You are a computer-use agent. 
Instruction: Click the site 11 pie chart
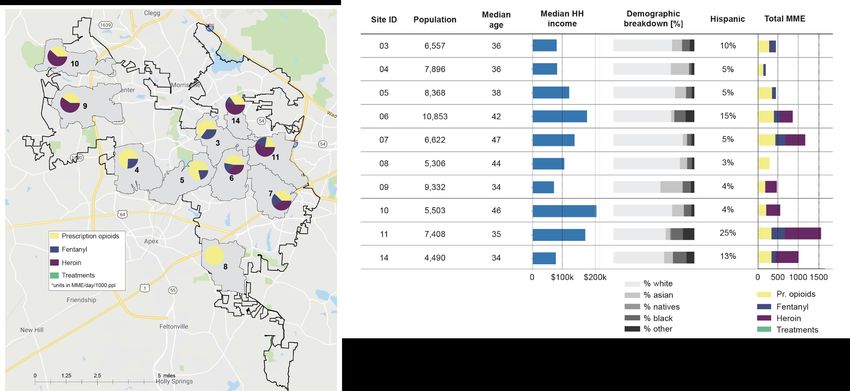pos(265,147)
